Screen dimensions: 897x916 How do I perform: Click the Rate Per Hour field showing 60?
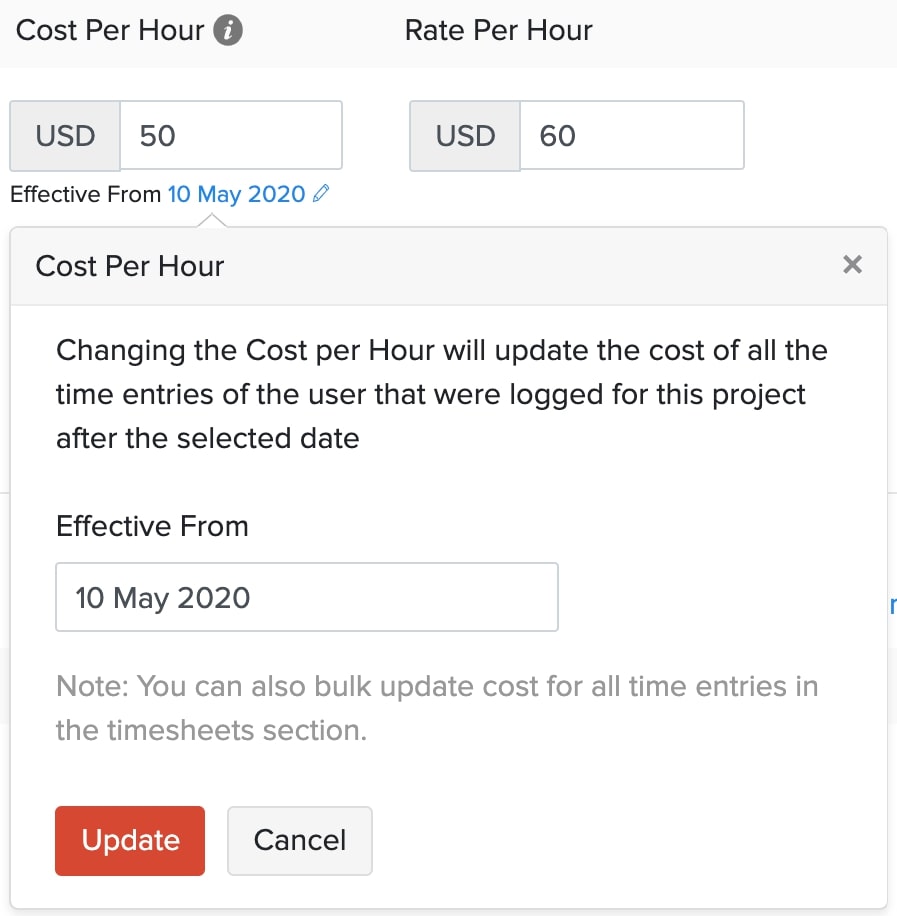pos(631,135)
